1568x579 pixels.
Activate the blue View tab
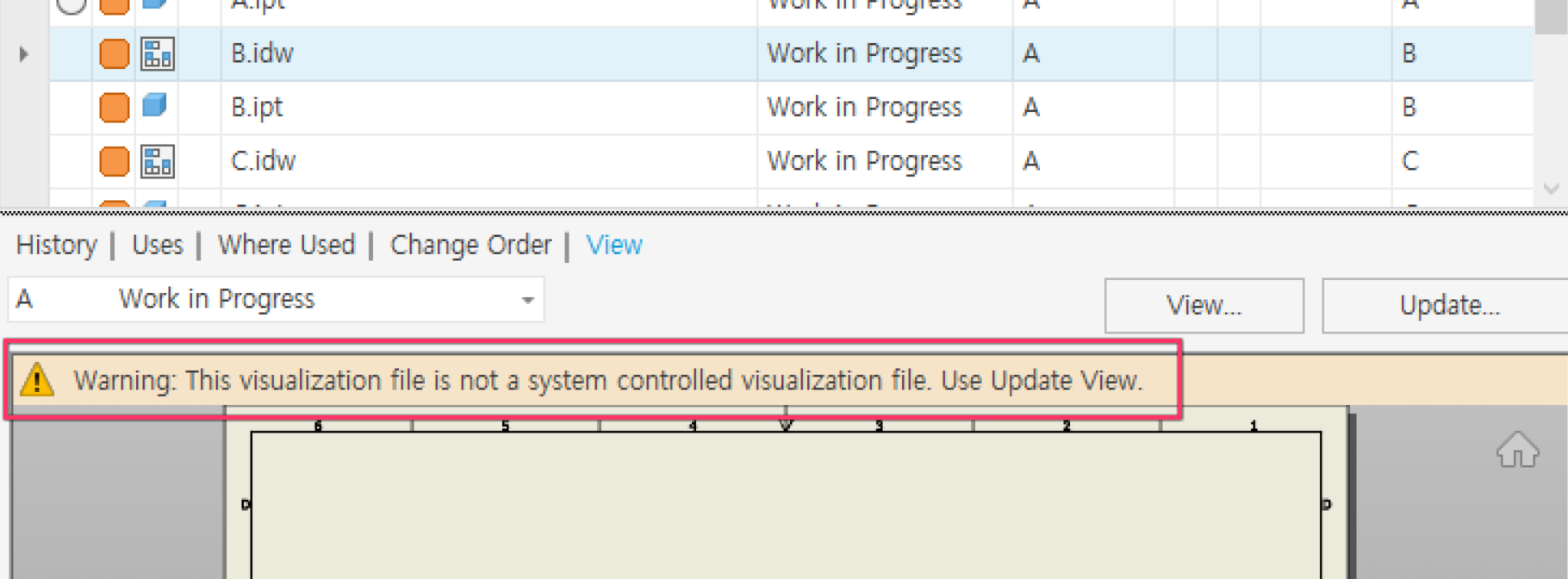pyautogui.click(x=614, y=246)
